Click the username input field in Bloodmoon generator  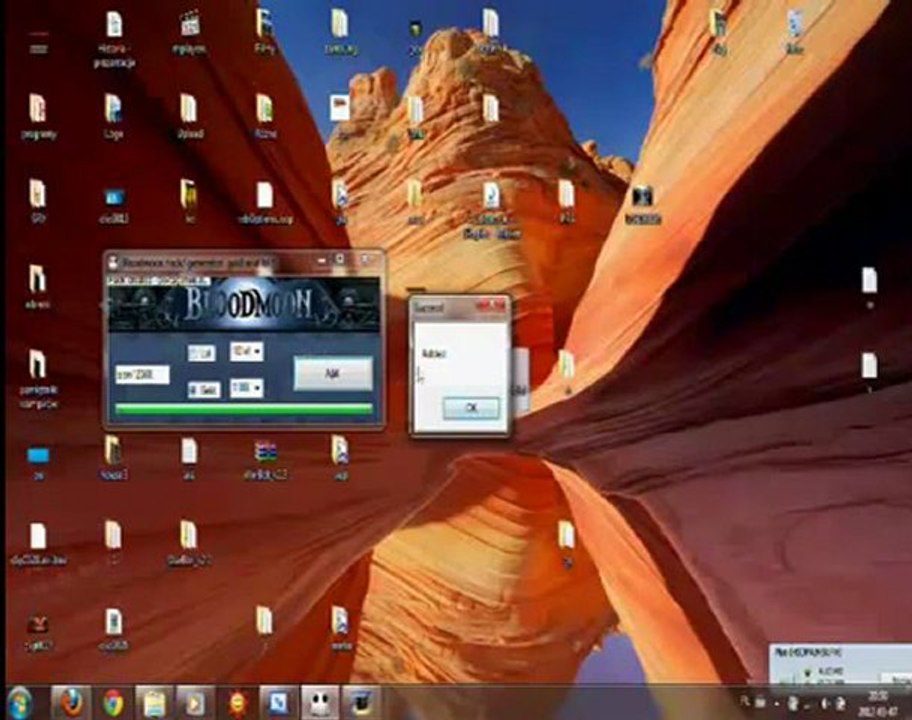[x=142, y=375]
